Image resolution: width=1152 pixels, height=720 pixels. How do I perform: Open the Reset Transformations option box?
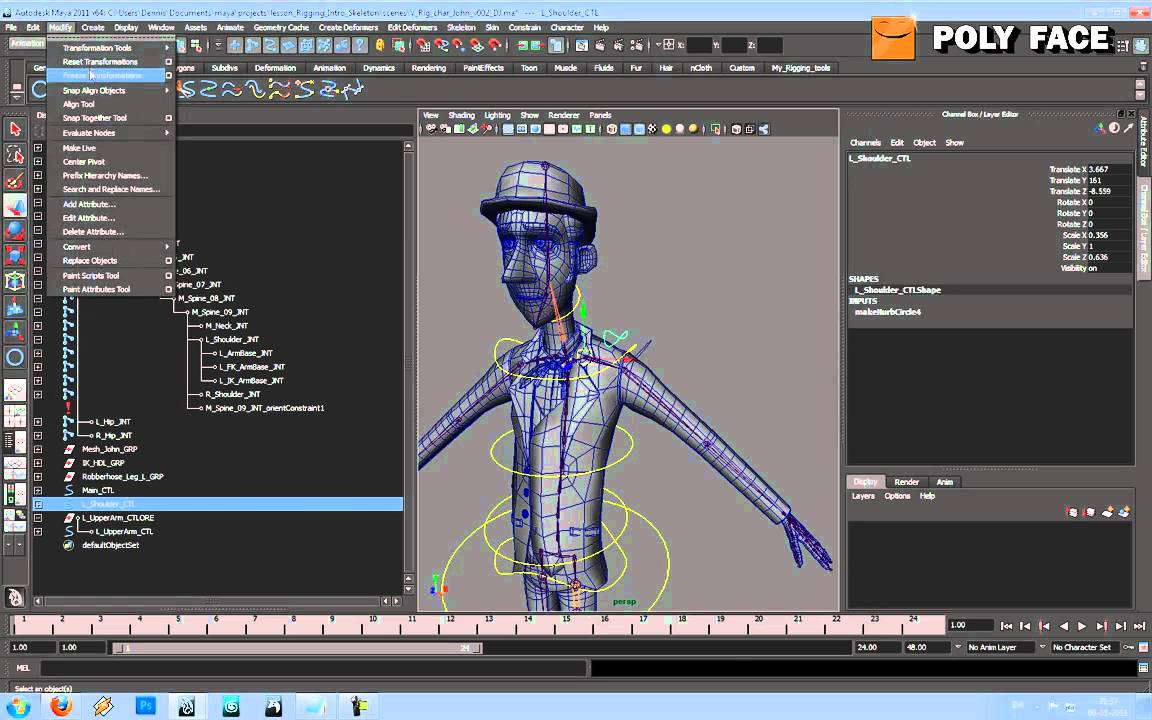tap(168, 62)
